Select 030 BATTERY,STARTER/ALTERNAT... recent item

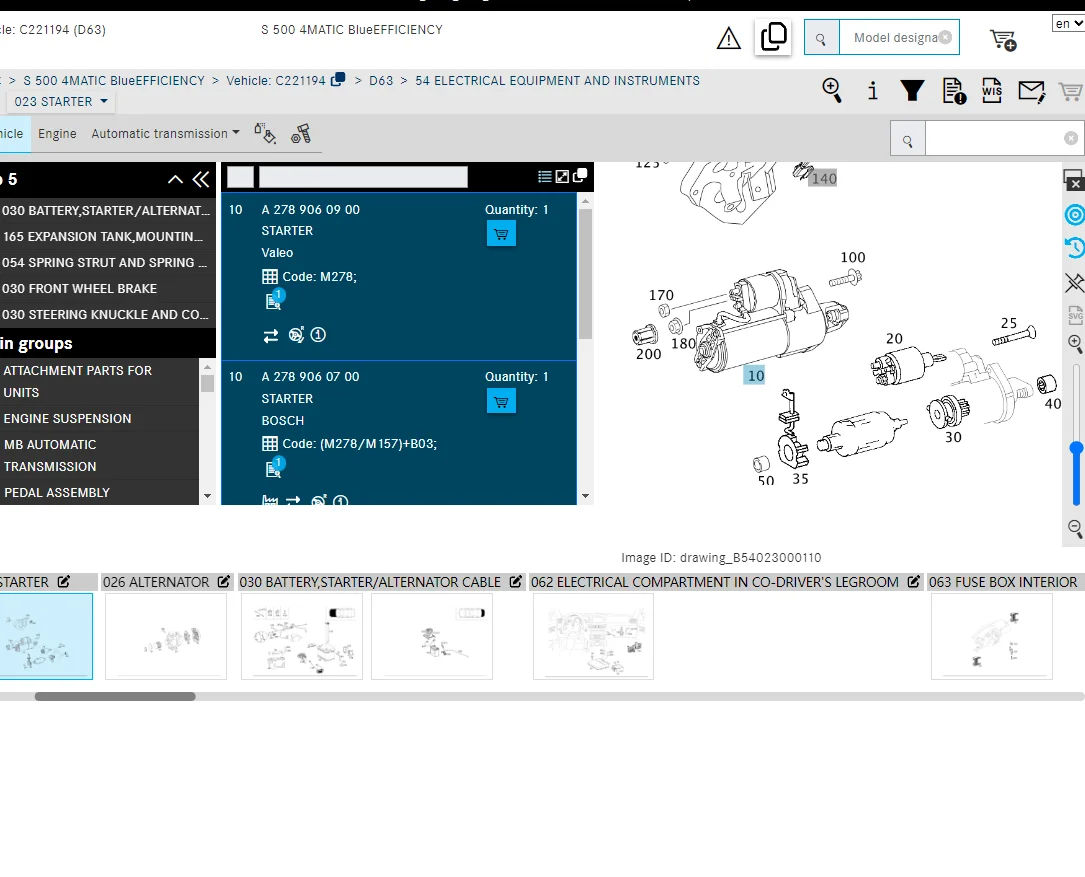pos(106,210)
